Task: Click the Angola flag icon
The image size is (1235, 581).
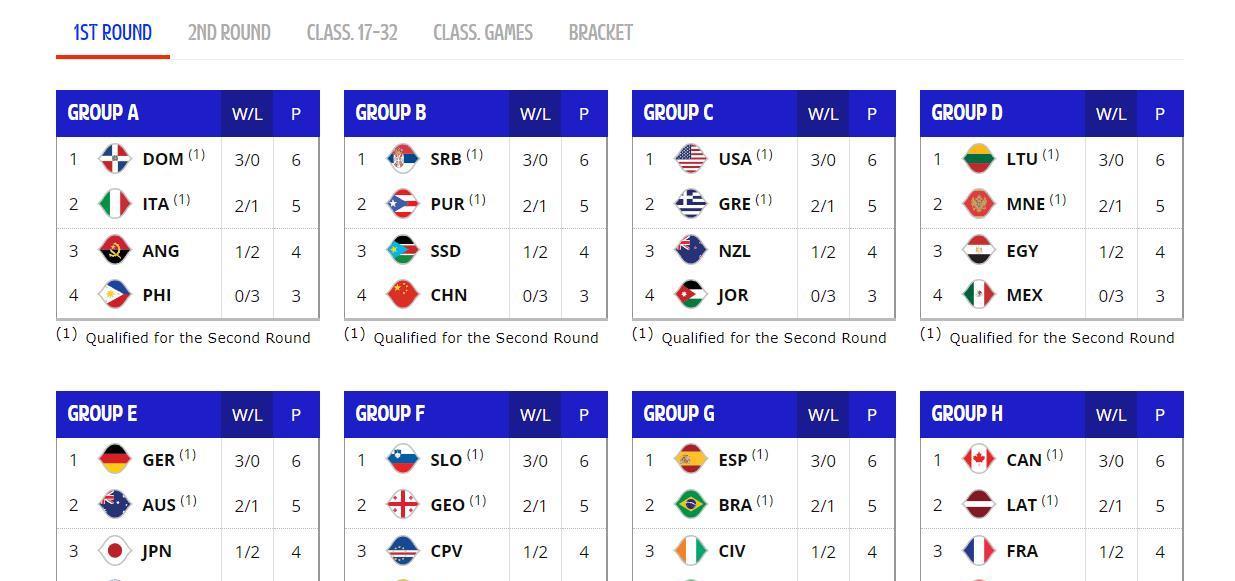Action: pos(115,250)
